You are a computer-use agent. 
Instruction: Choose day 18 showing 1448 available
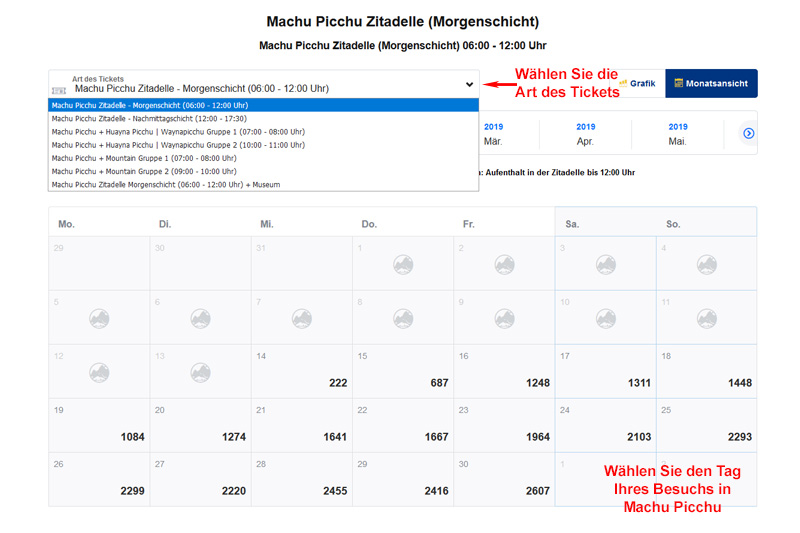coord(707,371)
